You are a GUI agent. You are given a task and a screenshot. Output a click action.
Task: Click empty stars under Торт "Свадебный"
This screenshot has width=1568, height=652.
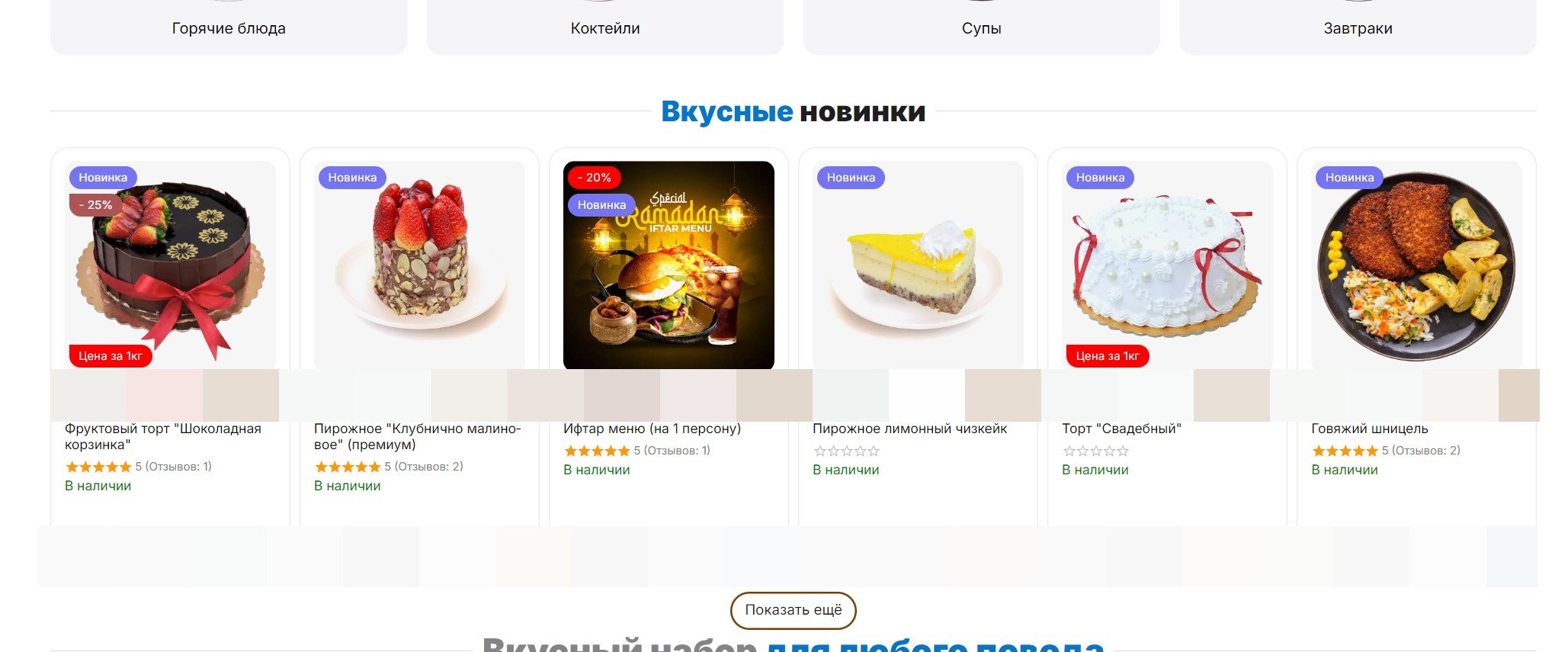tap(1095, 451)
